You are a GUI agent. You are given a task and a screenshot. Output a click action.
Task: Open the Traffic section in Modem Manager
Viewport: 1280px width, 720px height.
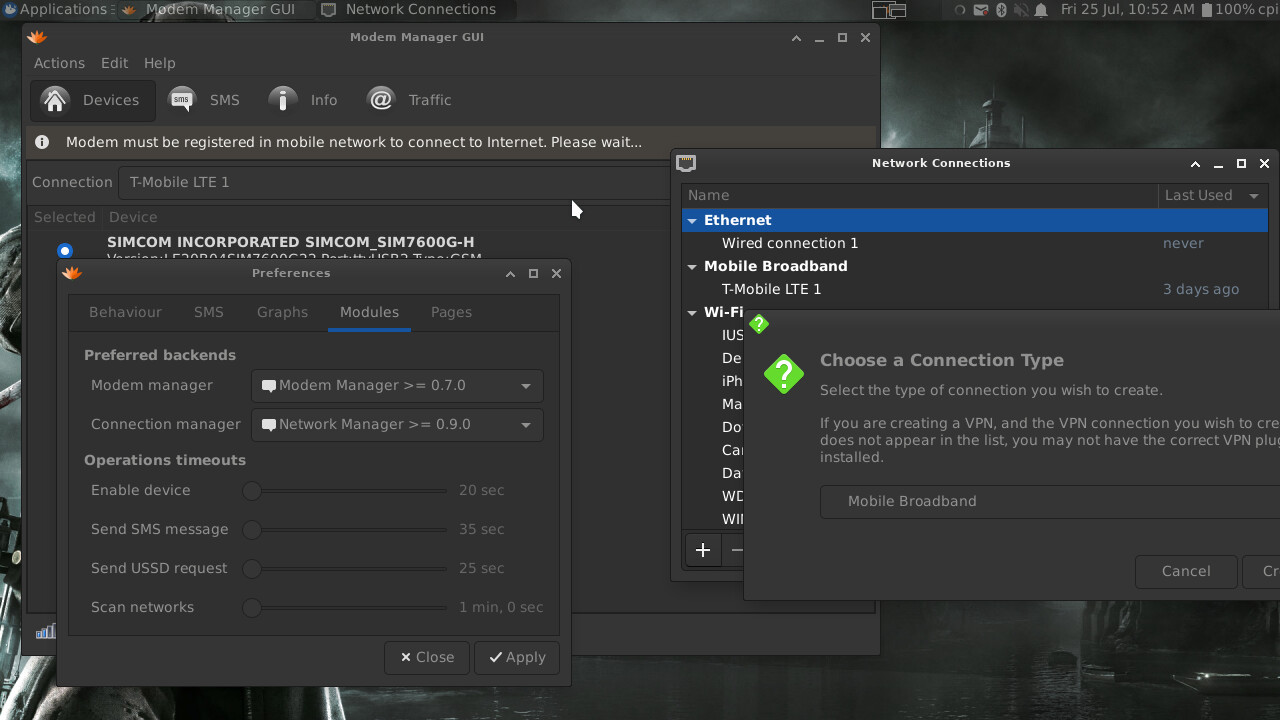pos(409,100)
